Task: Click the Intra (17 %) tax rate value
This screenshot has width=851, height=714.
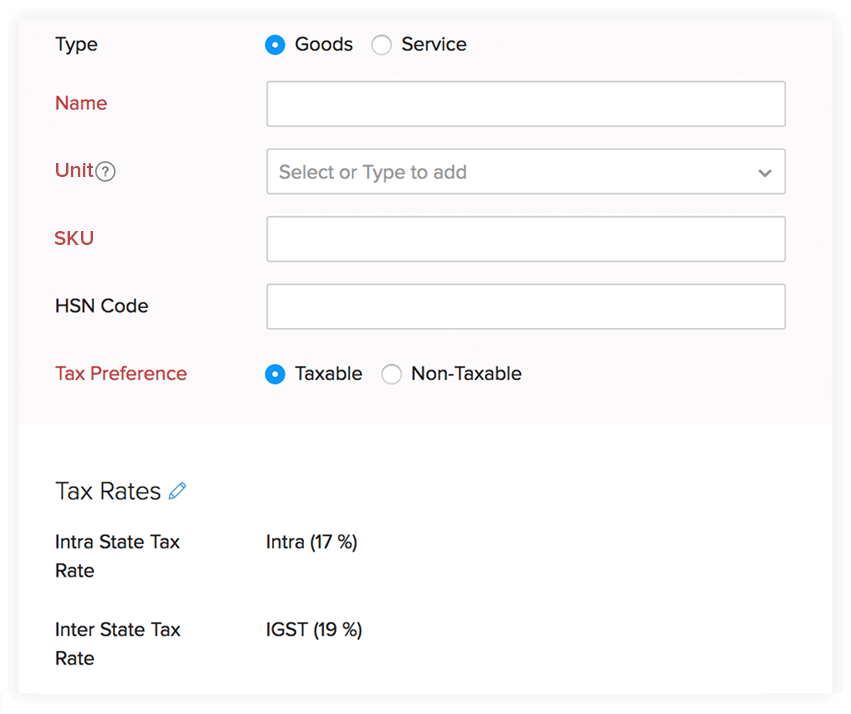Action: [x=312, y=542]
